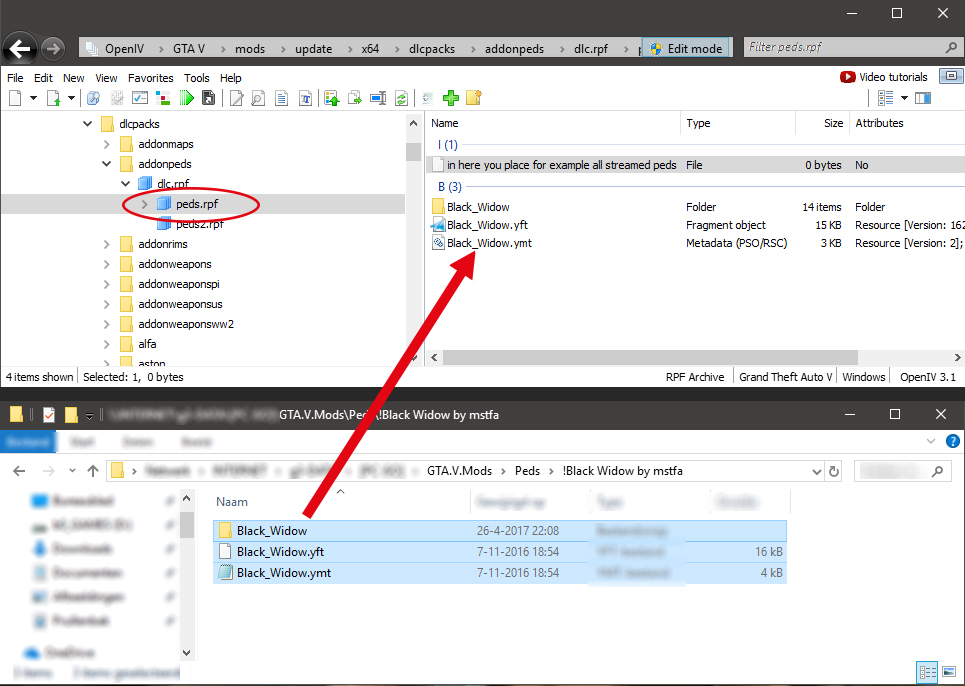965x686 pixels.
Task: Click GTA V in OpenIV breadcrumb path
Action: 189,49
